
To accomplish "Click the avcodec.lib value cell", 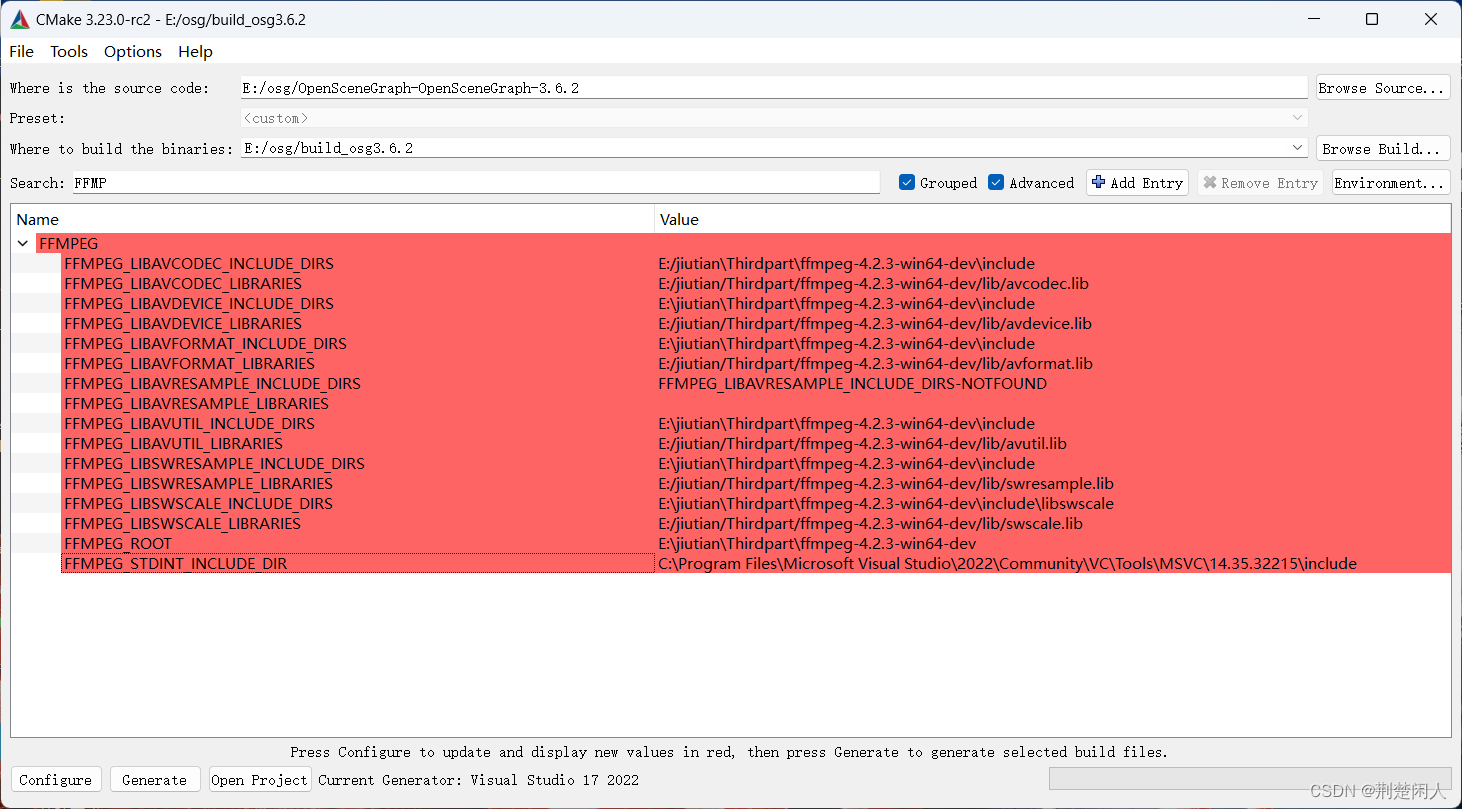I will (873, 284).
